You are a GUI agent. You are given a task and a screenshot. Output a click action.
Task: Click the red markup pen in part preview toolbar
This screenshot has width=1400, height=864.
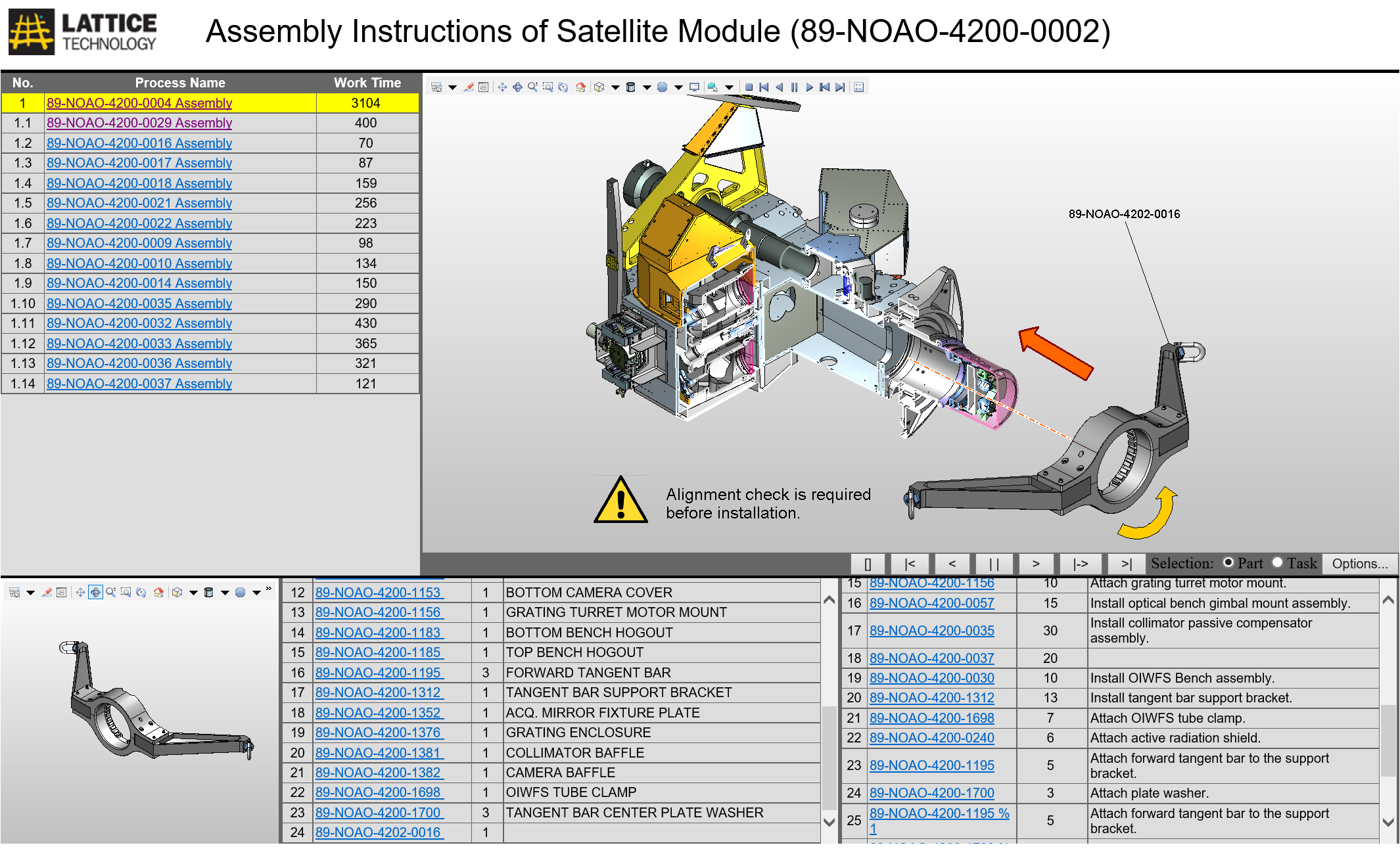[x=47, y=592]
